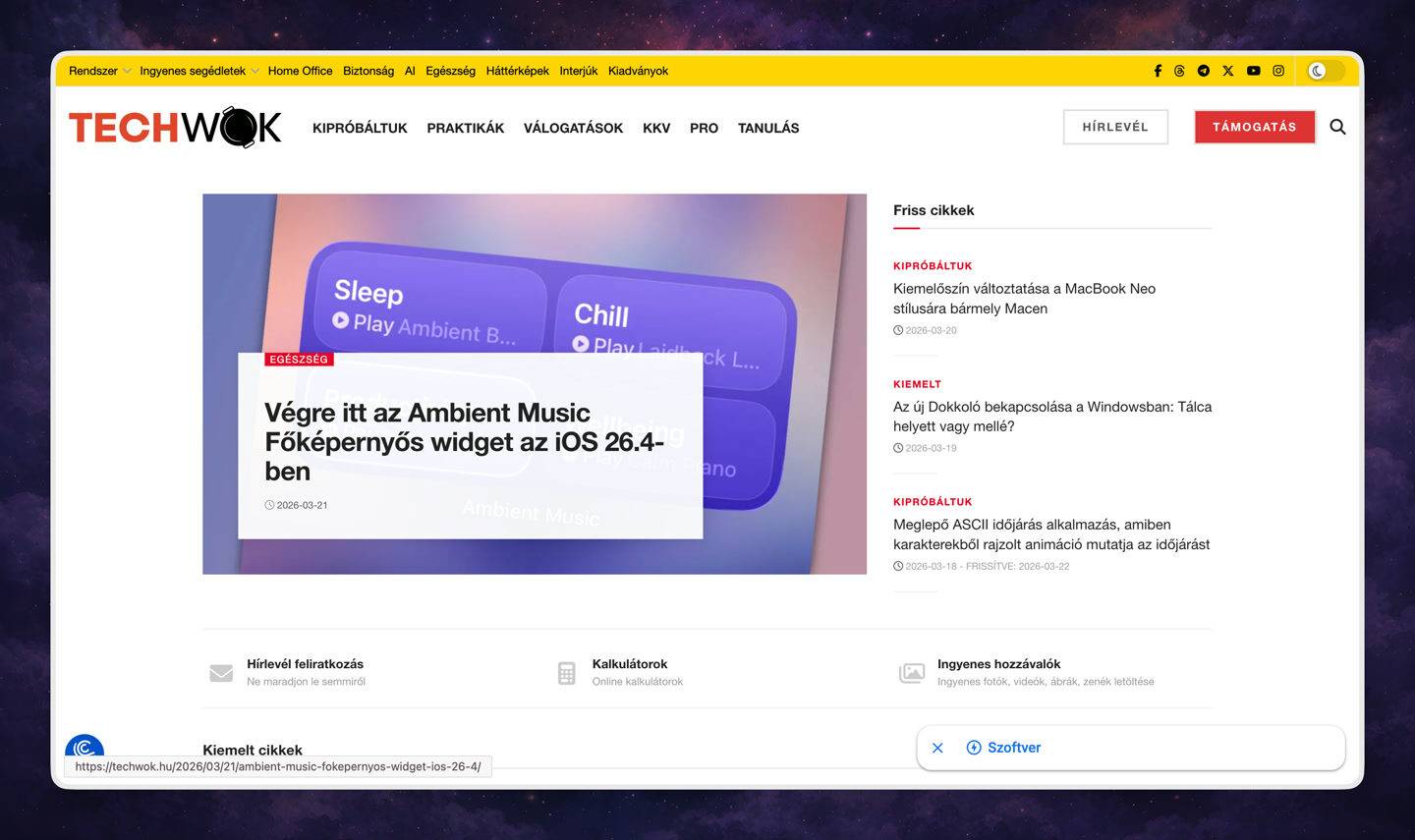Click the red EGÉSZSÉG tag on featured article

tap(299, 360)
